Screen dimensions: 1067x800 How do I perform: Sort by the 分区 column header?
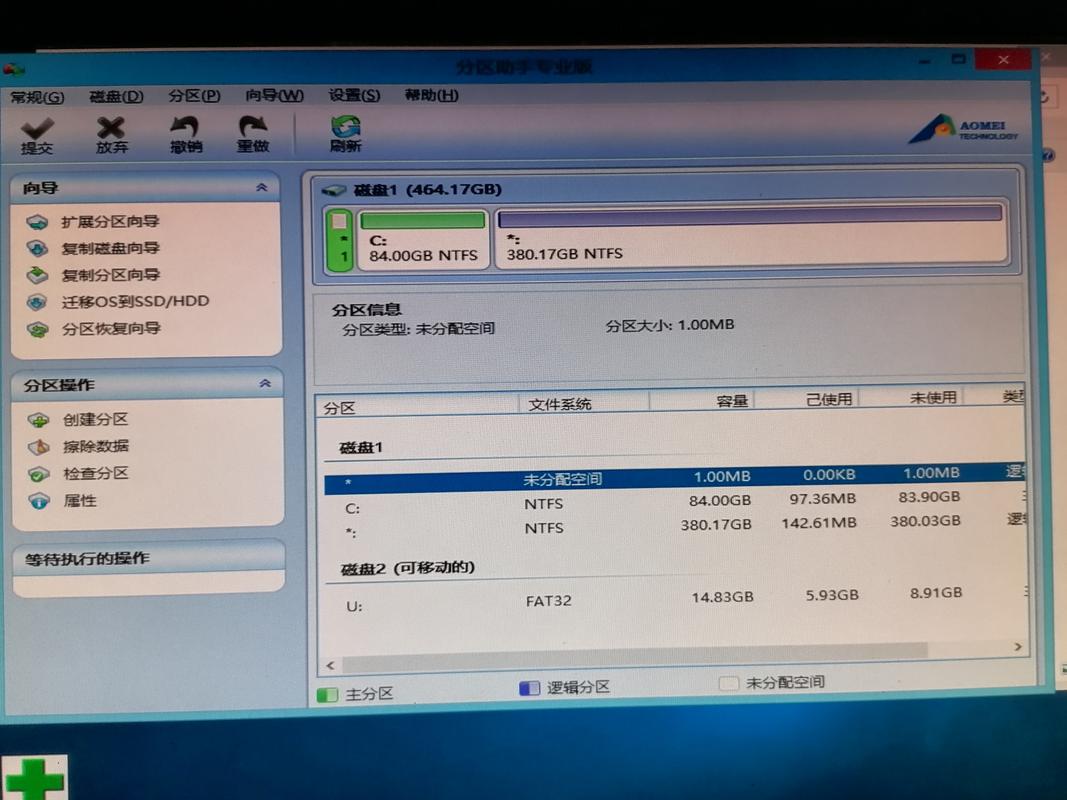[x=418, y=405]
